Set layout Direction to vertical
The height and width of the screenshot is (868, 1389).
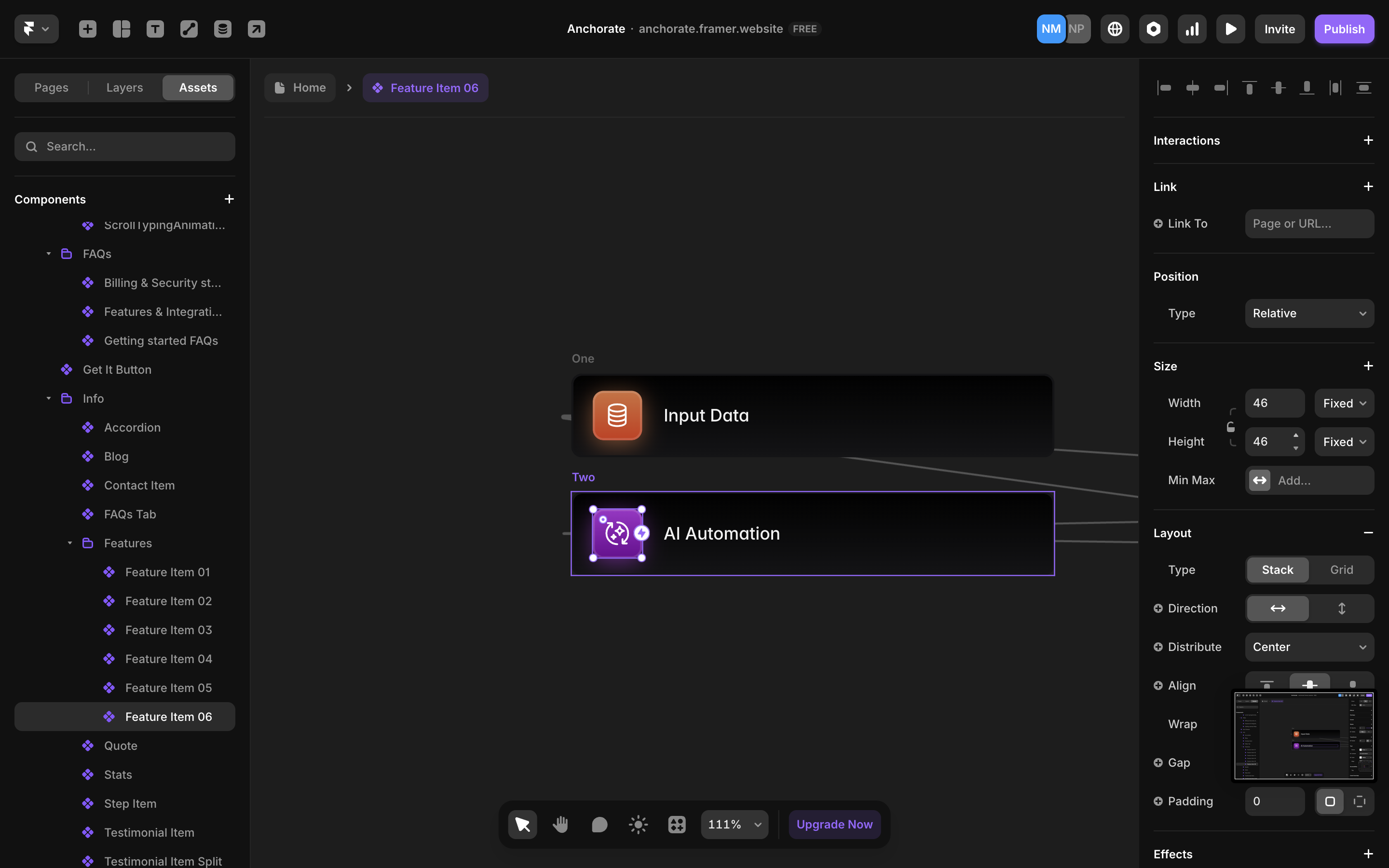coord(1342,608)
